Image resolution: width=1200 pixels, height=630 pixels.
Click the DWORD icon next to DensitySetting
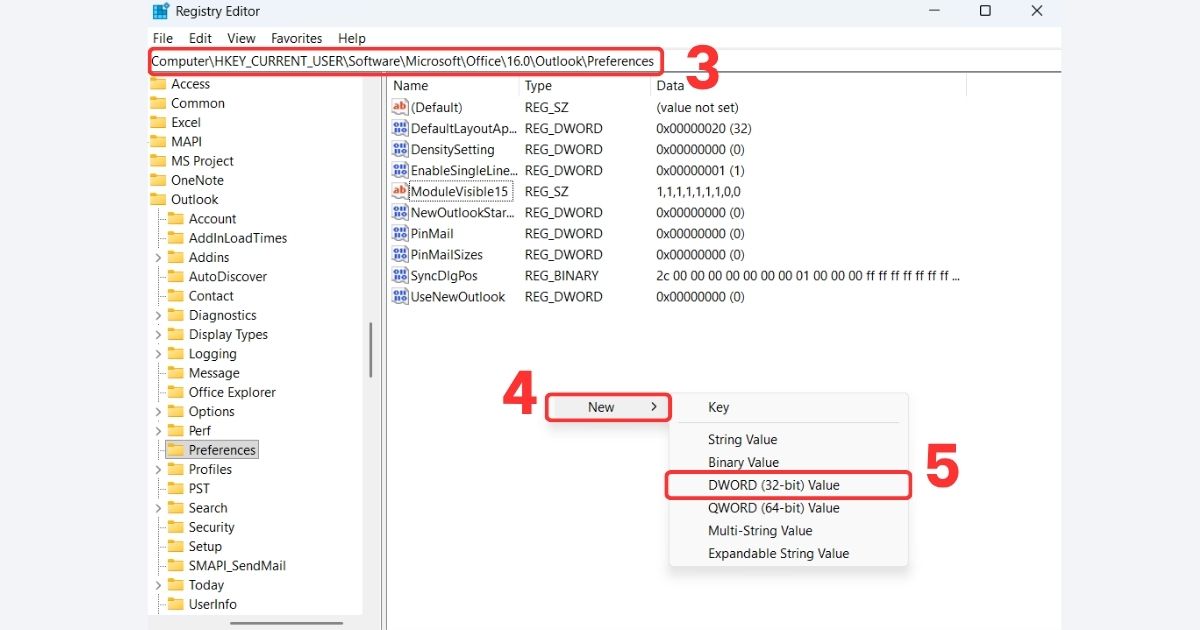tap(399, 149)
